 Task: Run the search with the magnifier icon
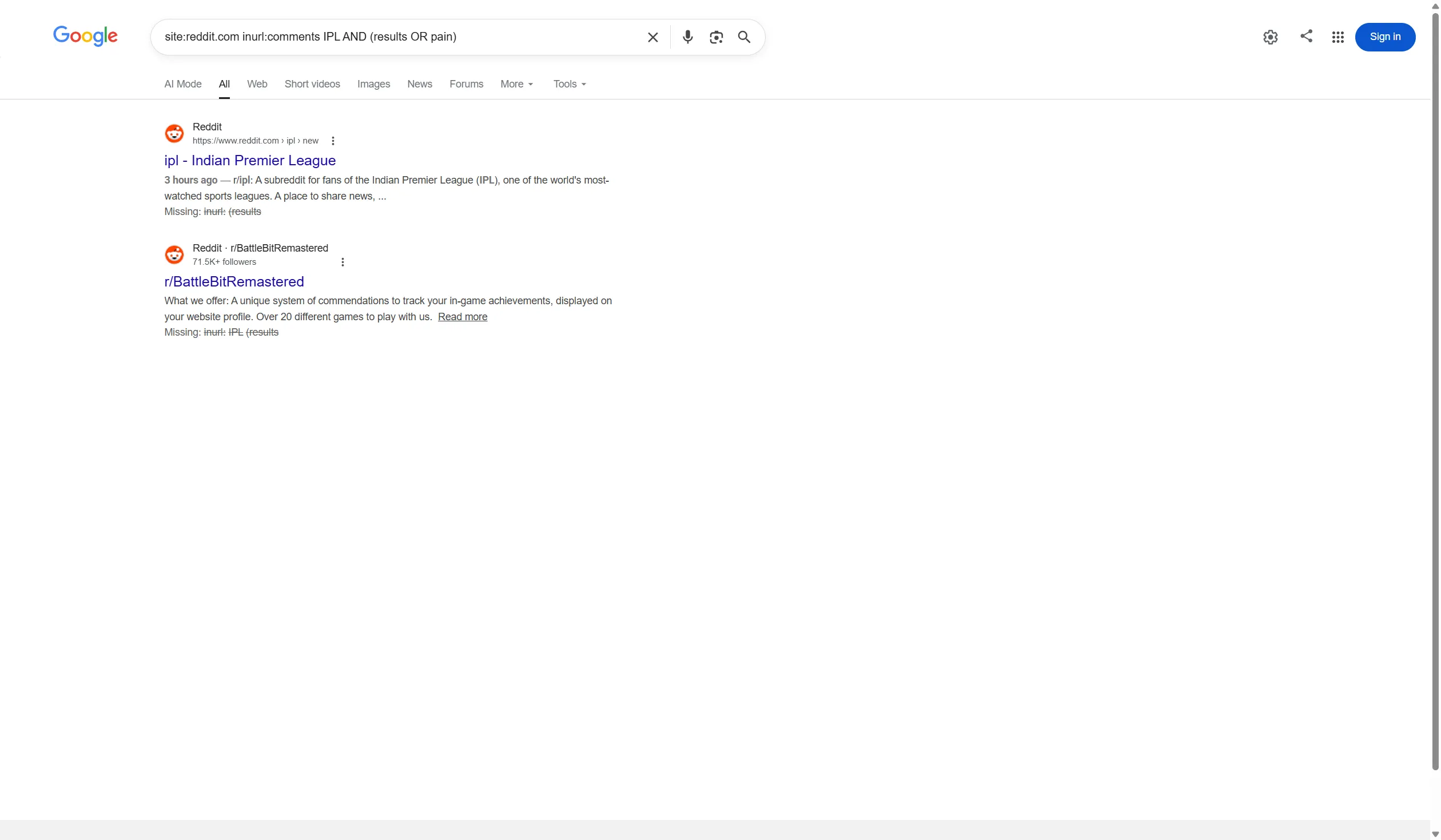coord(744,37)
